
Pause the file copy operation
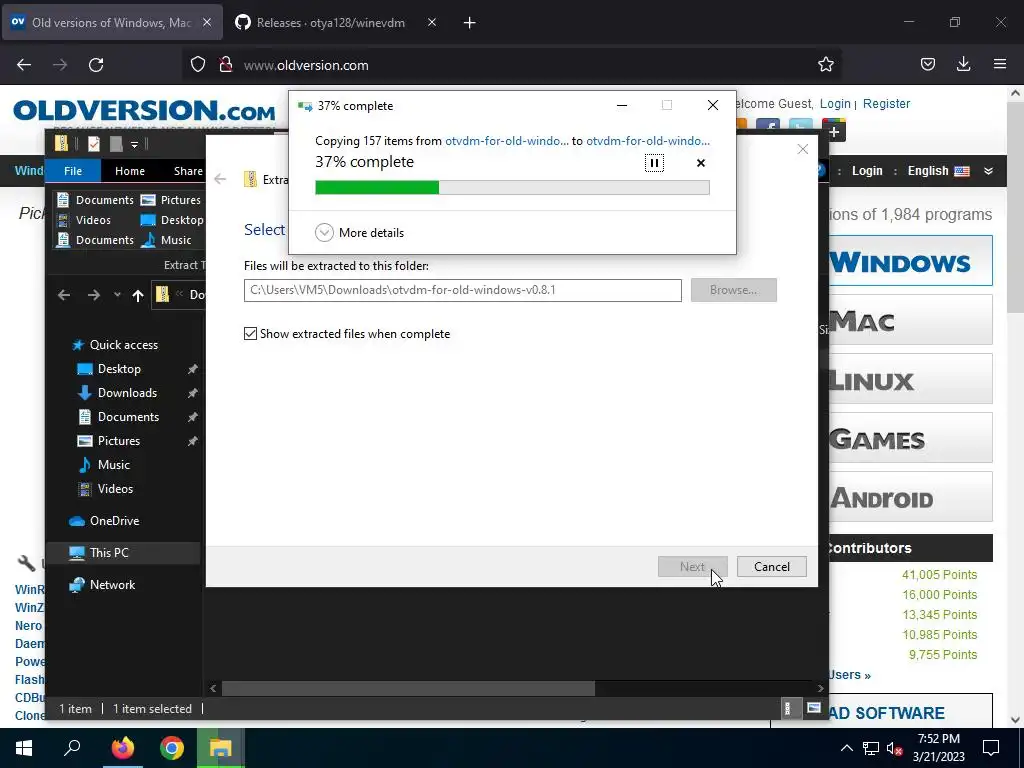tap(654, 163)
